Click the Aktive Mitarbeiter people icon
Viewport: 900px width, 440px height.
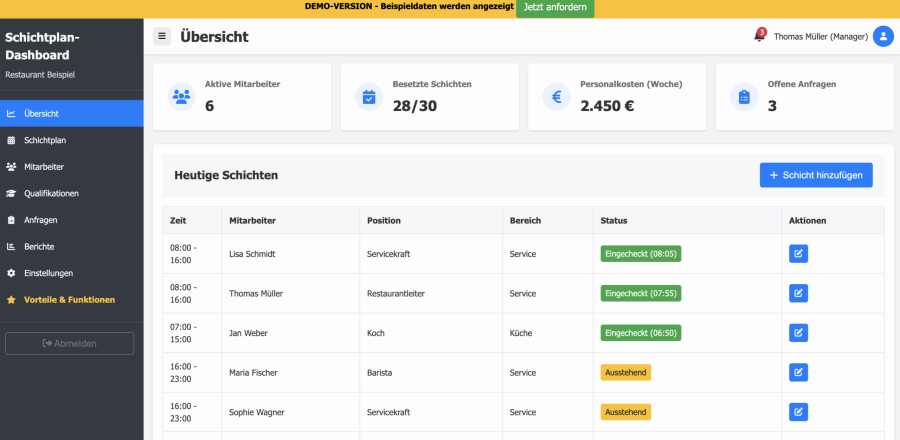coord(181,97)
